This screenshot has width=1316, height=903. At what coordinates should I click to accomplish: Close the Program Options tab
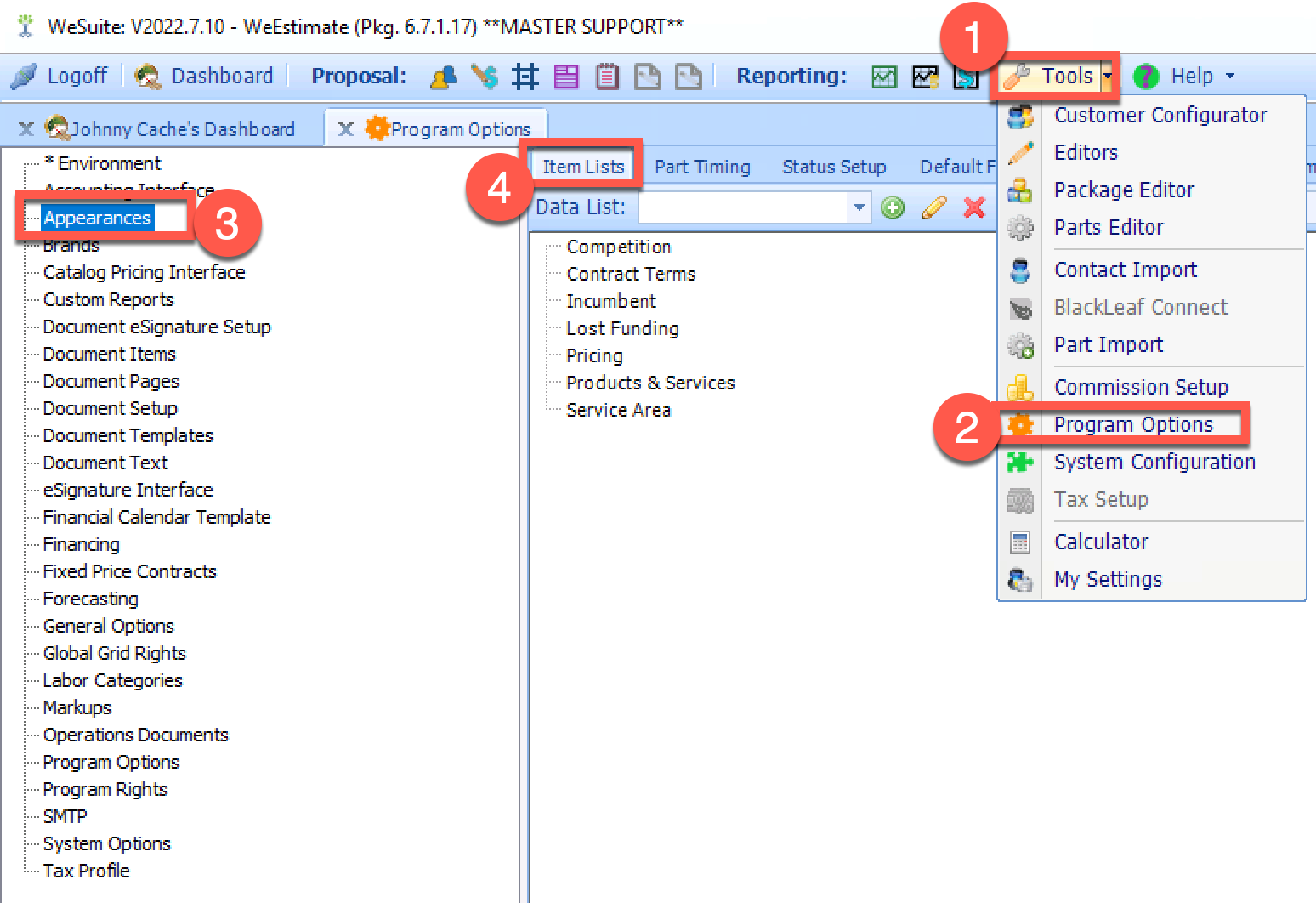pos(346,128)
